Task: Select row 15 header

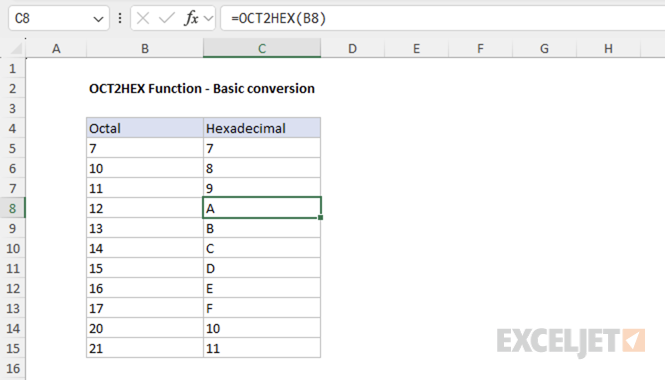Action: coord(12,348)
